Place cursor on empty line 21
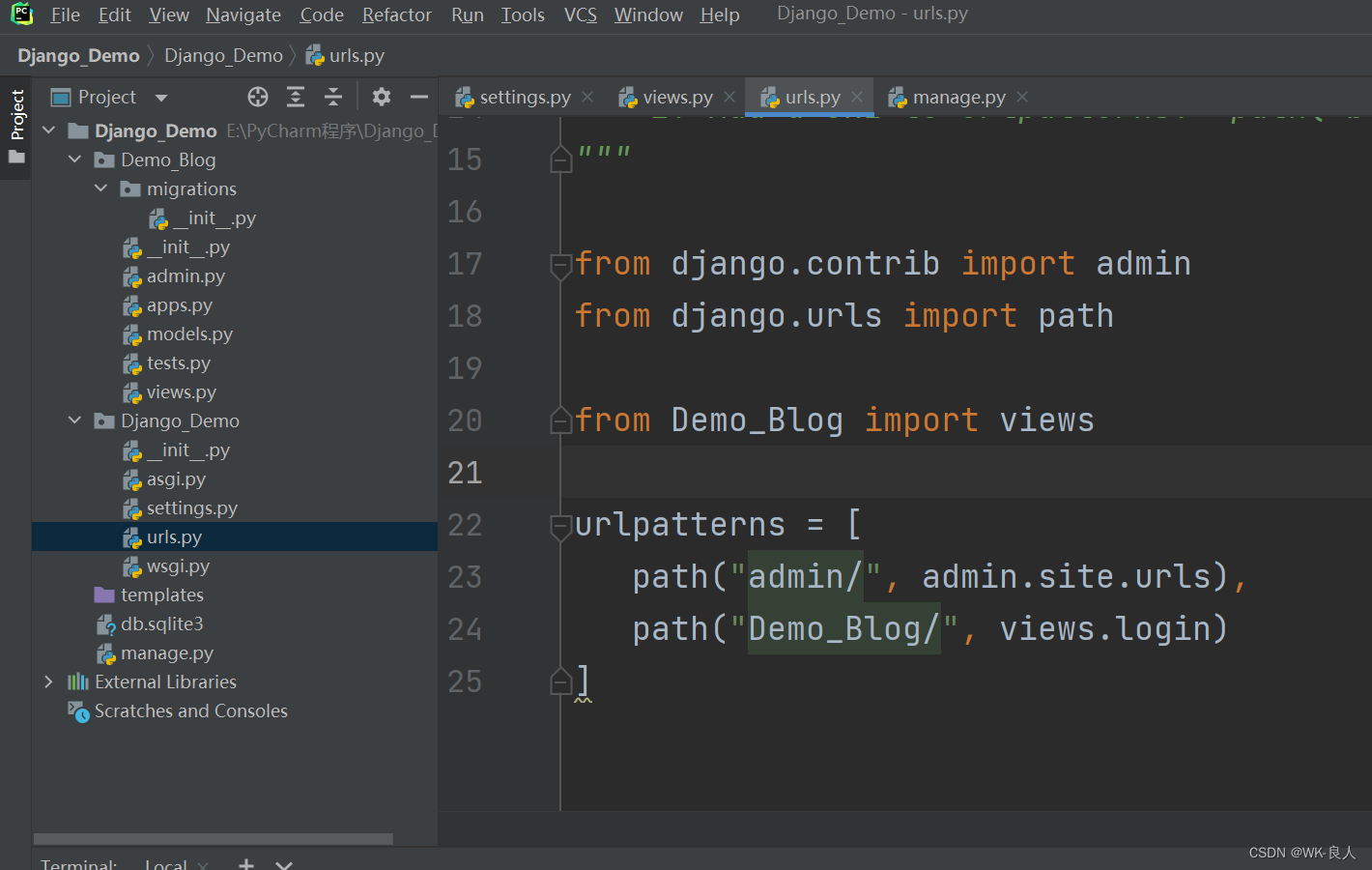1372x870 pixels. pos(966,472)
